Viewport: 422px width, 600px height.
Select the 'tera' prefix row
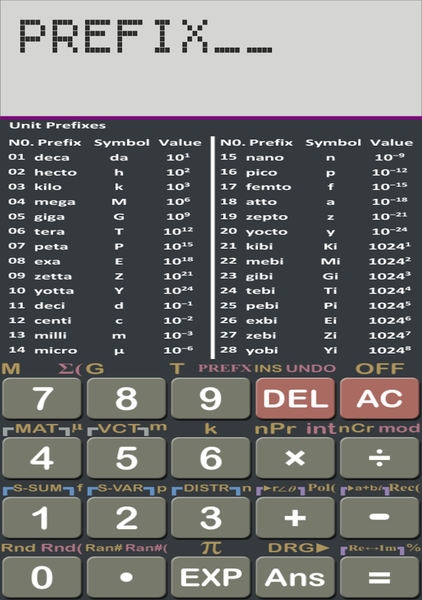100,232
